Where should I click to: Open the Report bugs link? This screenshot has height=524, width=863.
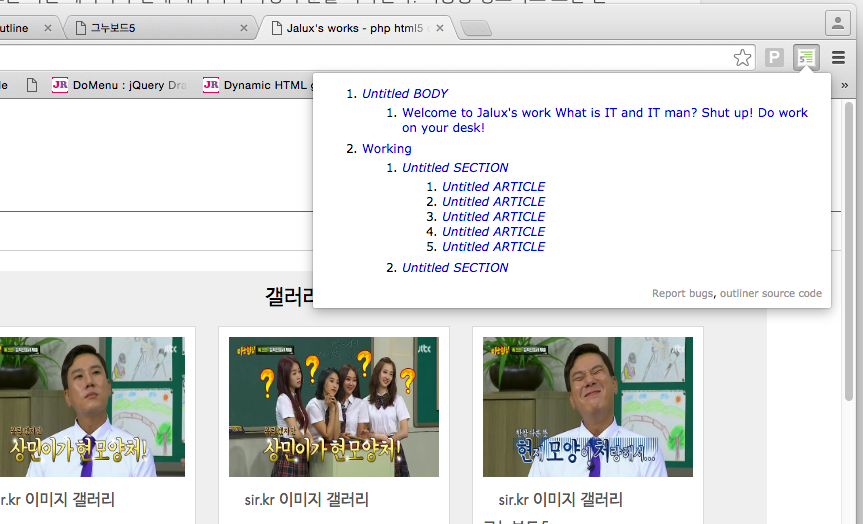682,294
